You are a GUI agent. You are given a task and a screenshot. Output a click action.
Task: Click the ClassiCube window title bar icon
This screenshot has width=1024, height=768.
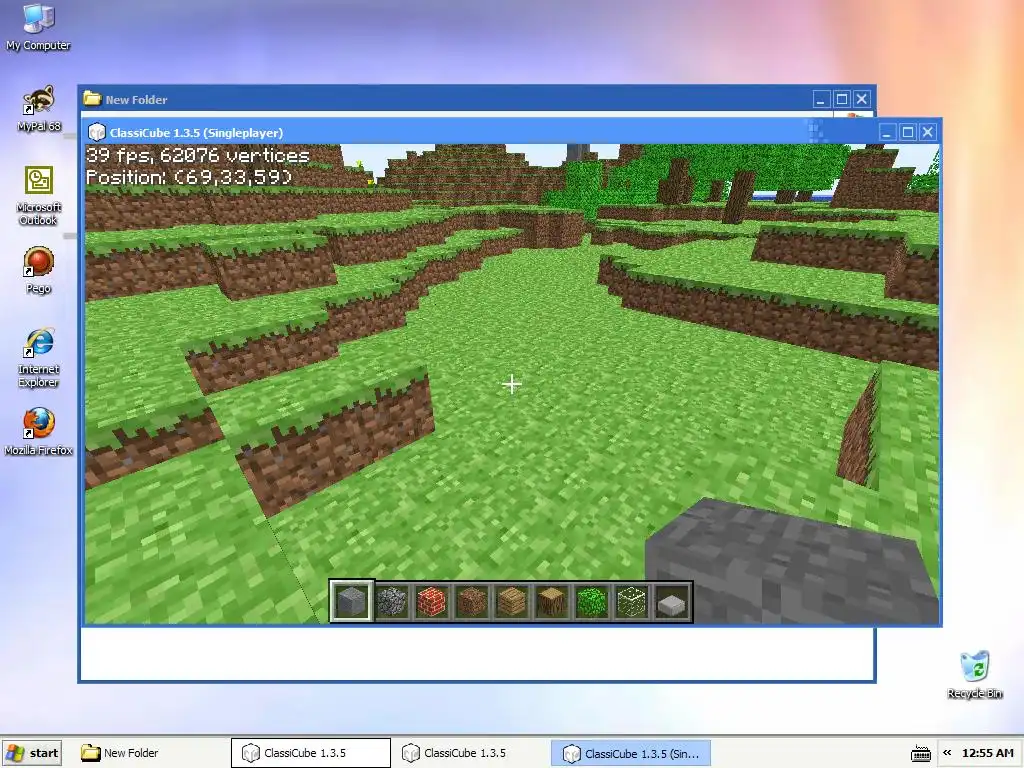tap(97, 133)
